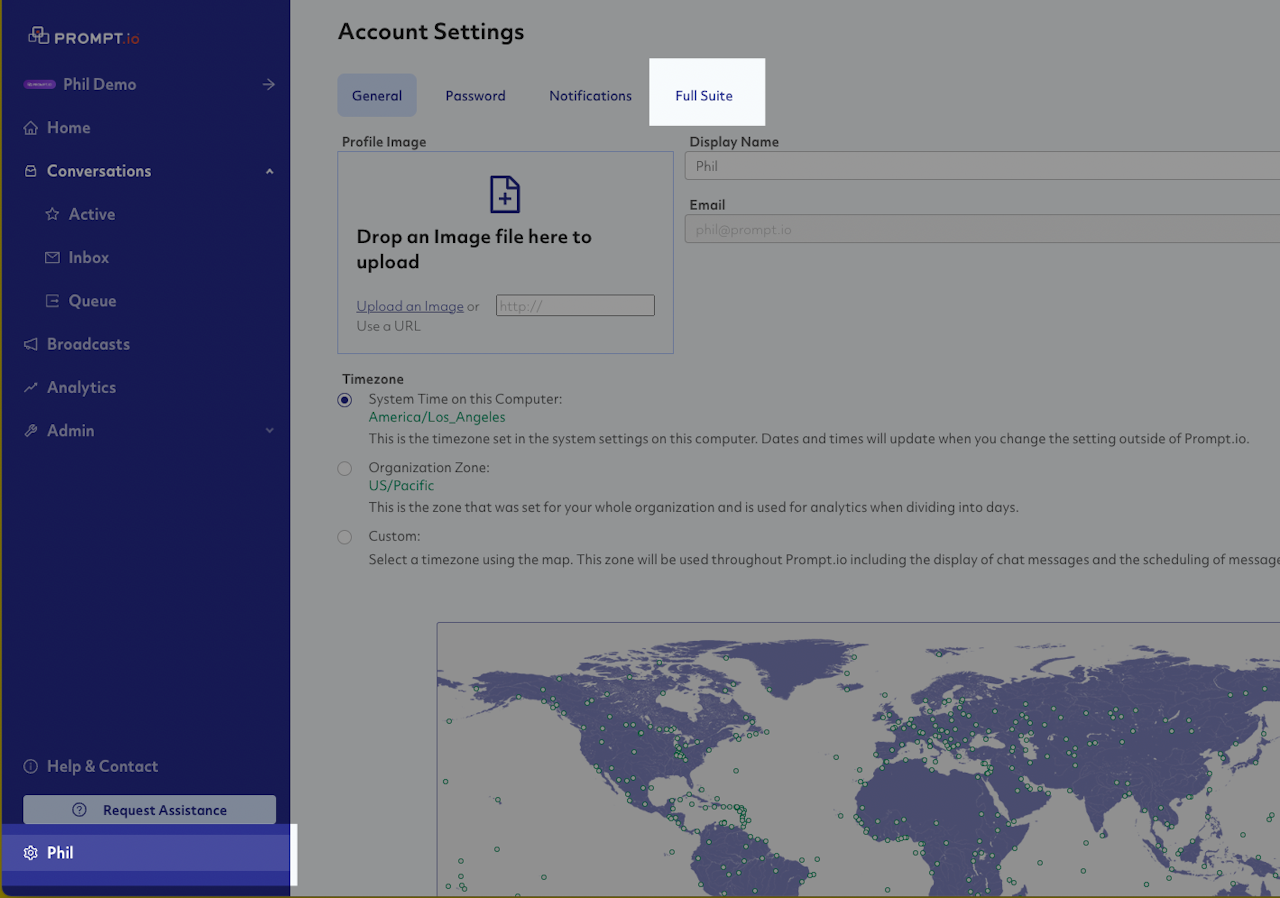Image resolution: width=1280 pixels, height=898 pixels.
Task: Click the Prompt.io logo
Action: pyautogui.click(x=84, y=37)
